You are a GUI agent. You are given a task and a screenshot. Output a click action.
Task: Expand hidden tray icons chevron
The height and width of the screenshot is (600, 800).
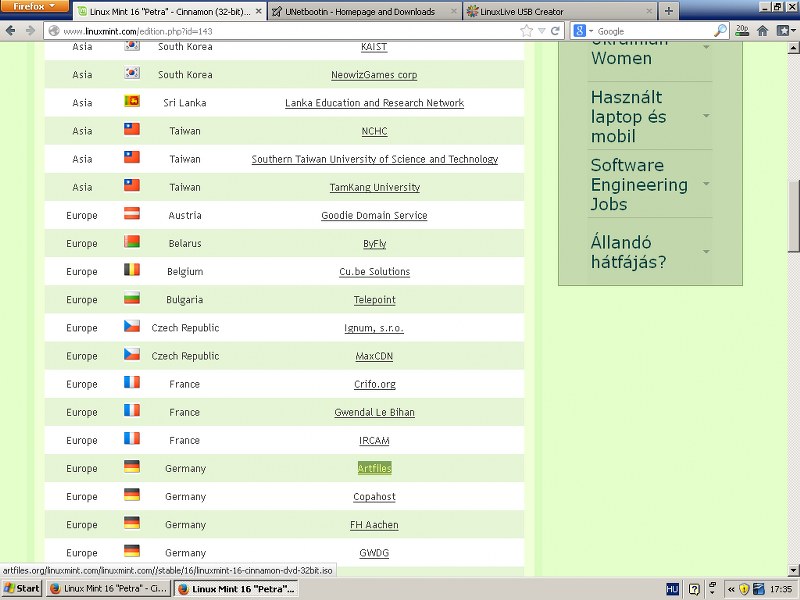731,589
